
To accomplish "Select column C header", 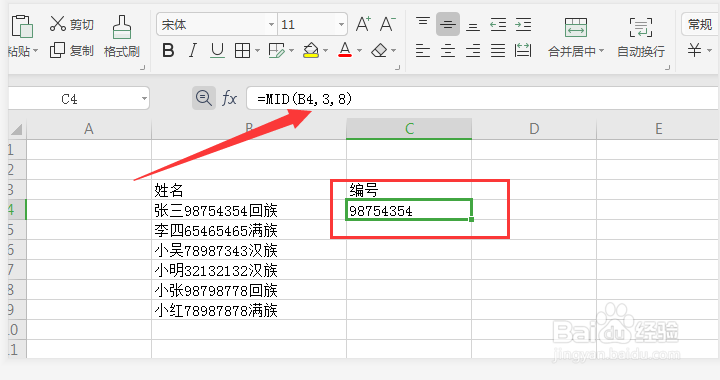I will click(x=409, y=129).
